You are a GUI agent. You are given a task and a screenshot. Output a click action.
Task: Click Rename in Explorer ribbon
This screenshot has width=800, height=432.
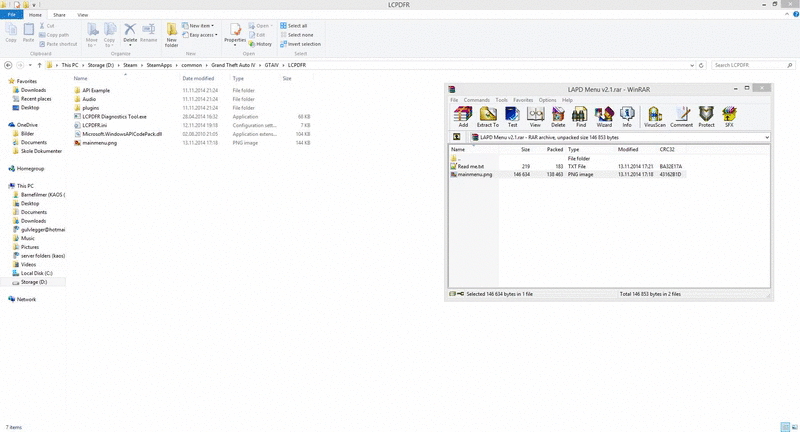point(148,33)
